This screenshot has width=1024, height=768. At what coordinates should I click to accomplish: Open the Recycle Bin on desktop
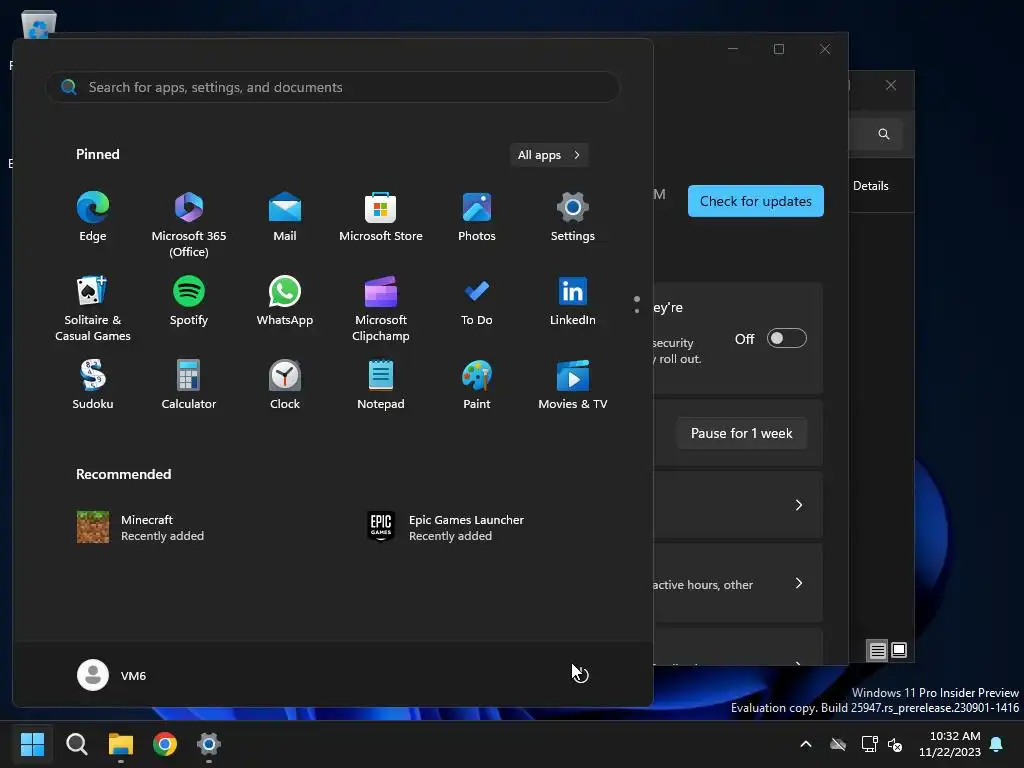[x=39, y=26]
